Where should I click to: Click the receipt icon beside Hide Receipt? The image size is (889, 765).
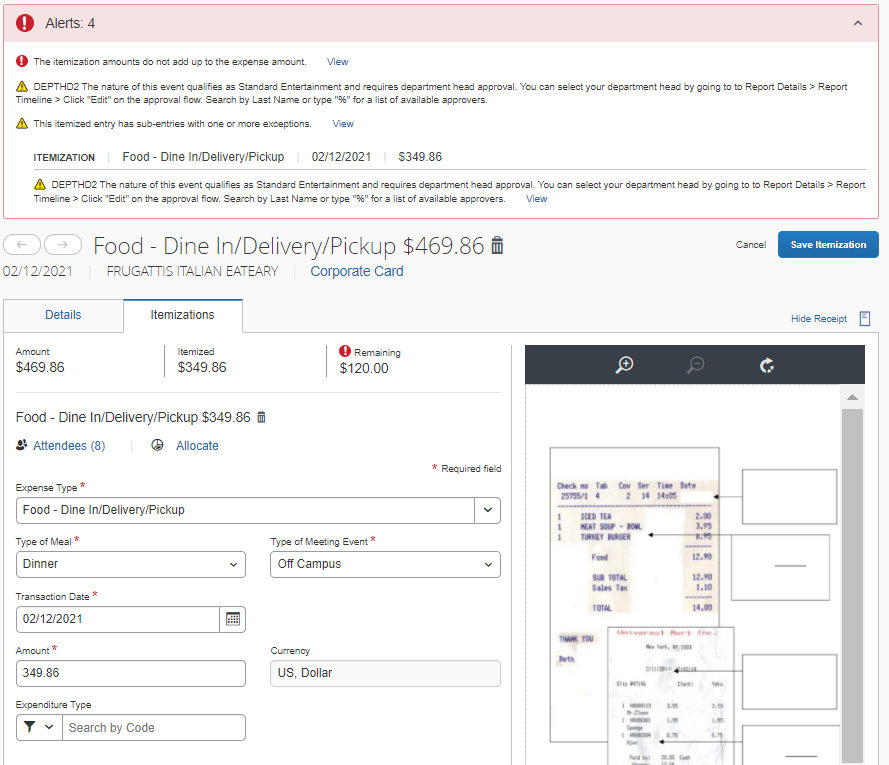(864, 318)
